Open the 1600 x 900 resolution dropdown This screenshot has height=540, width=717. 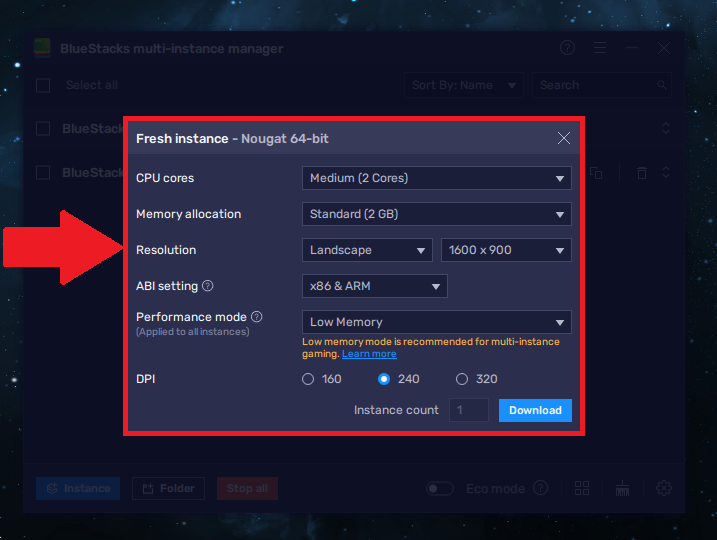pos(506,250)
